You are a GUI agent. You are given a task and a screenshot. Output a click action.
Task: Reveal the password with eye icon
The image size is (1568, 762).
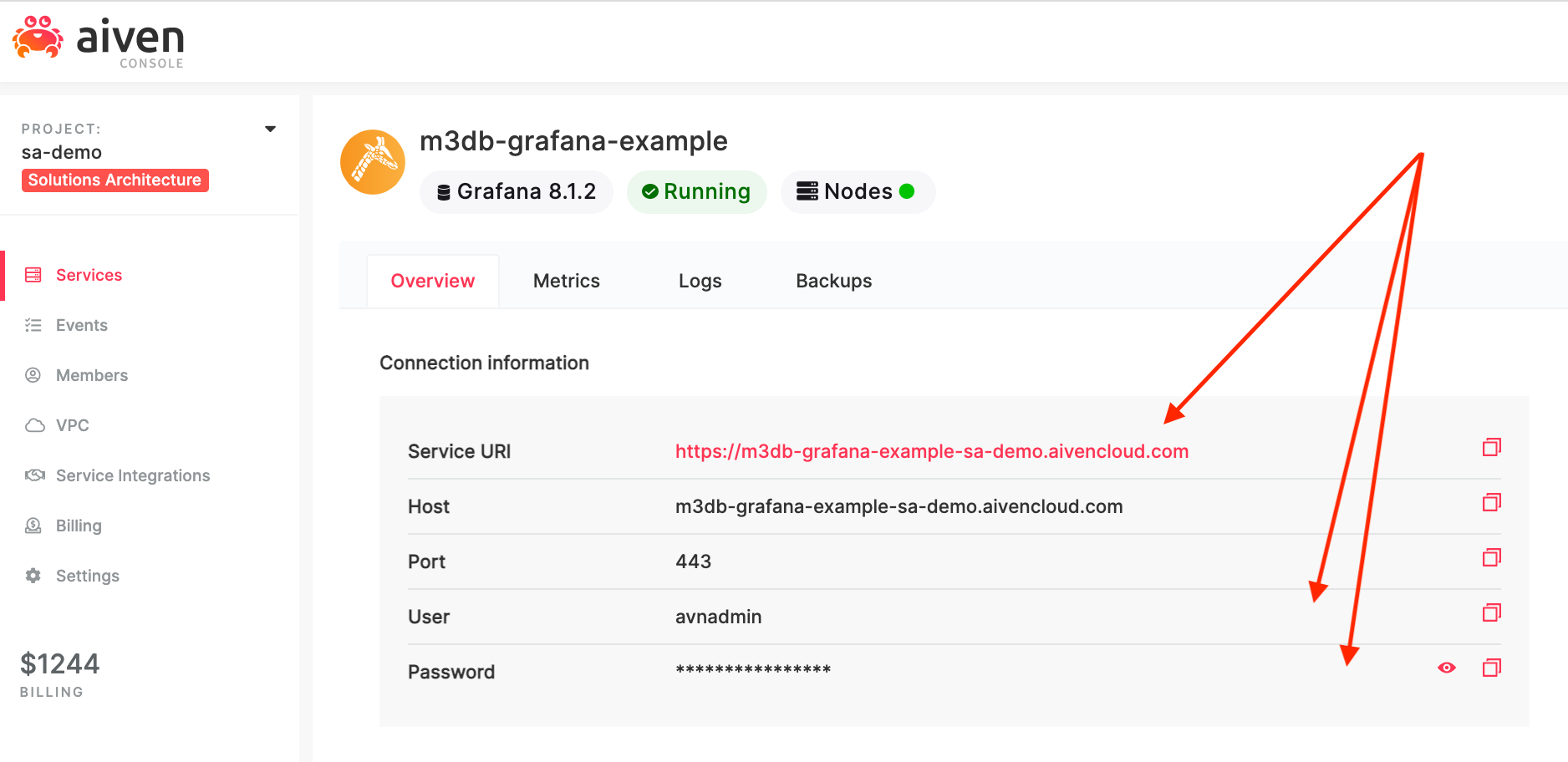point(1447,668)
